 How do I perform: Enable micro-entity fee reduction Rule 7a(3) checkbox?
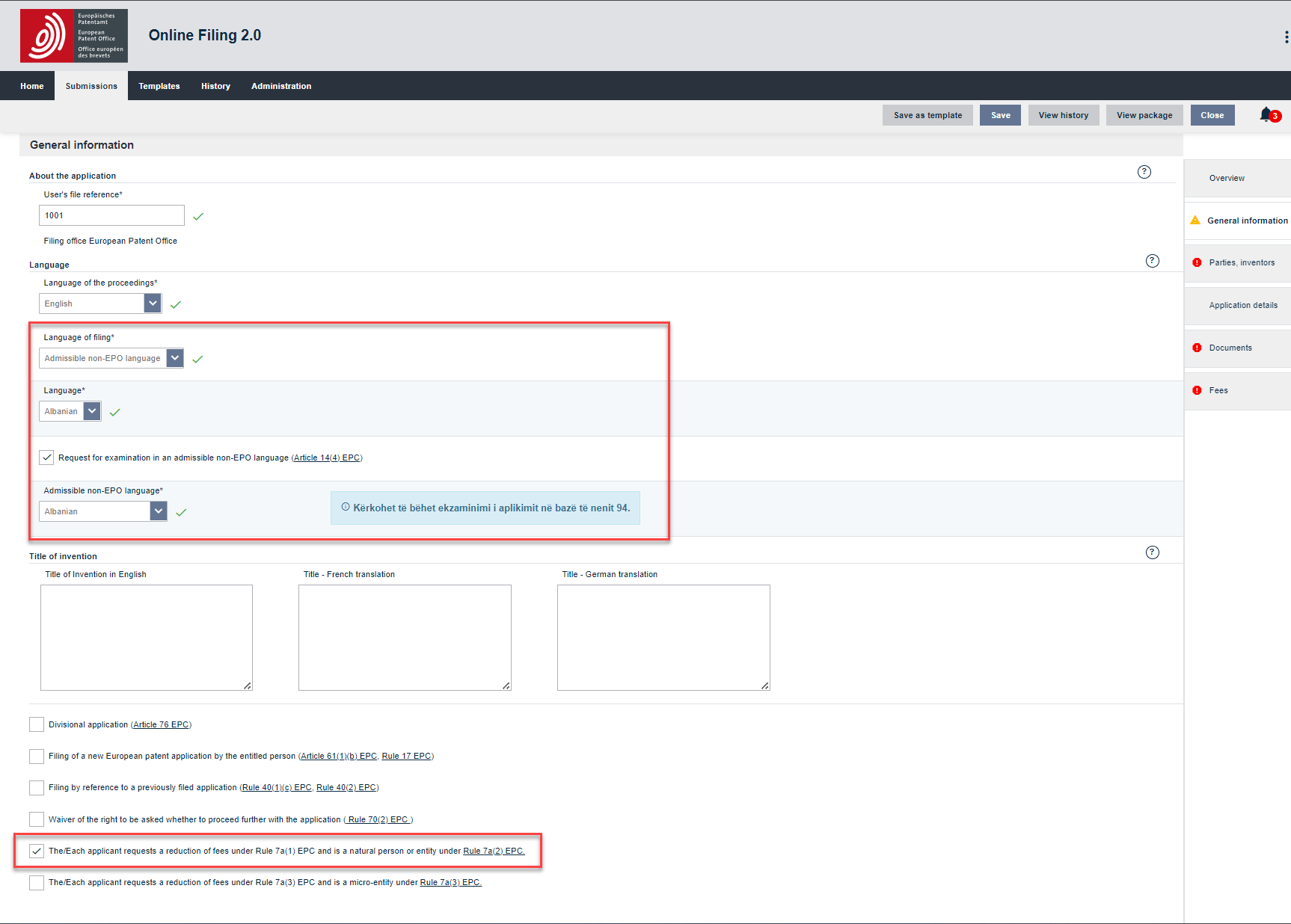37,883
